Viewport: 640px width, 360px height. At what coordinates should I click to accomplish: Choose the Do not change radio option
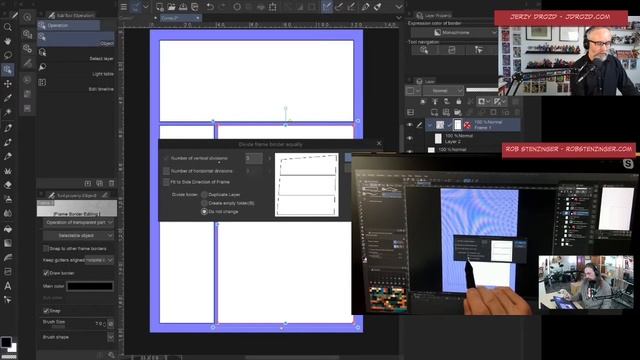click(204, 211)
